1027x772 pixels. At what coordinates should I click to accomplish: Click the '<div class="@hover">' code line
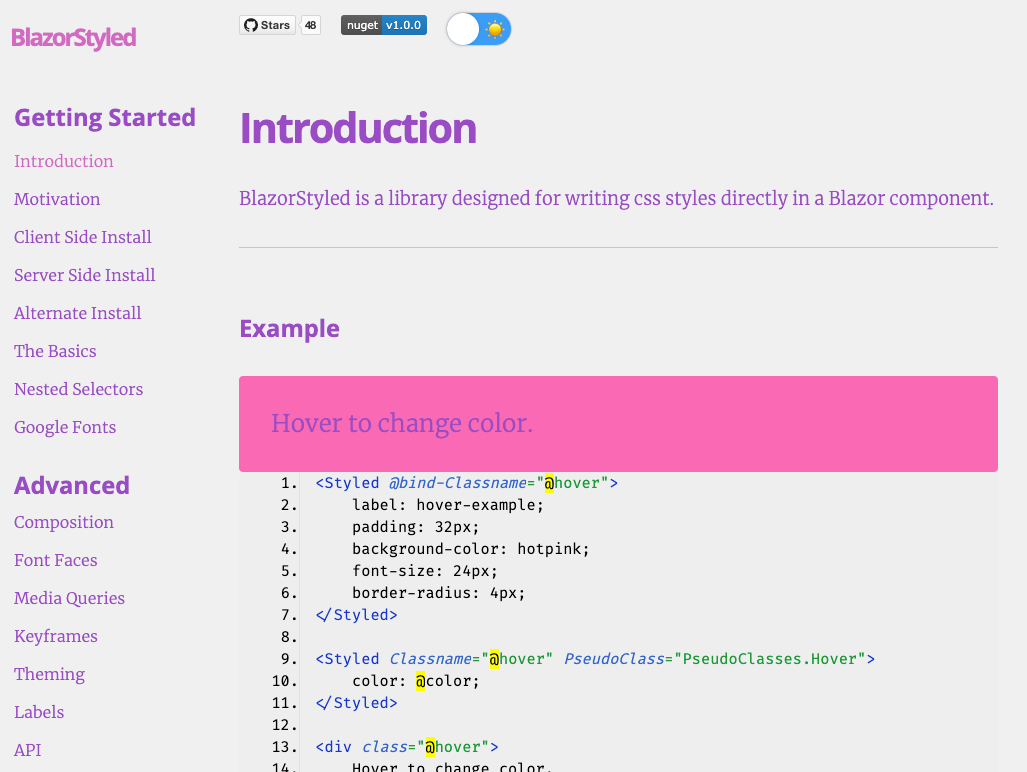tap(407, 746)
